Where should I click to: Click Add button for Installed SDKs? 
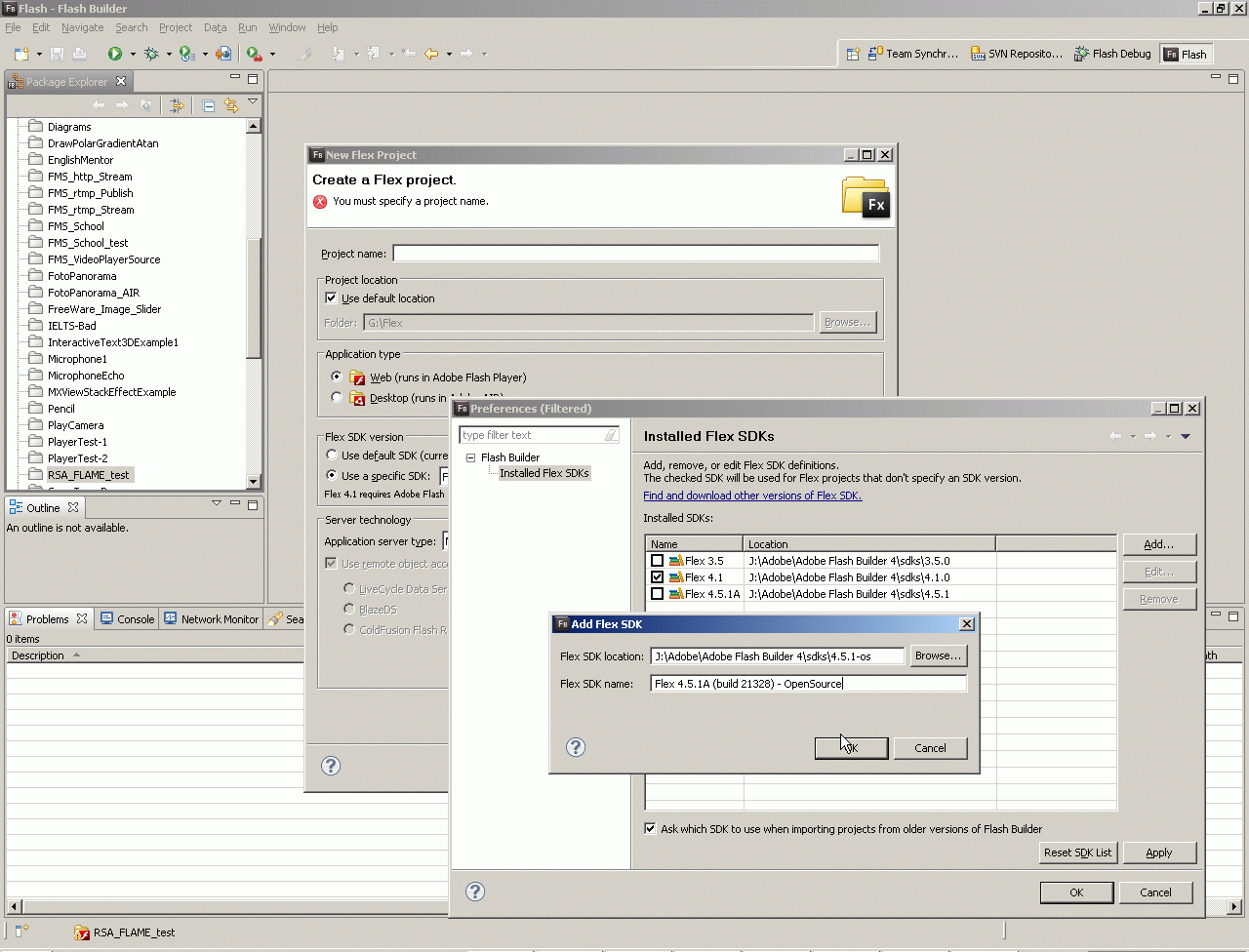point(1158,544)
